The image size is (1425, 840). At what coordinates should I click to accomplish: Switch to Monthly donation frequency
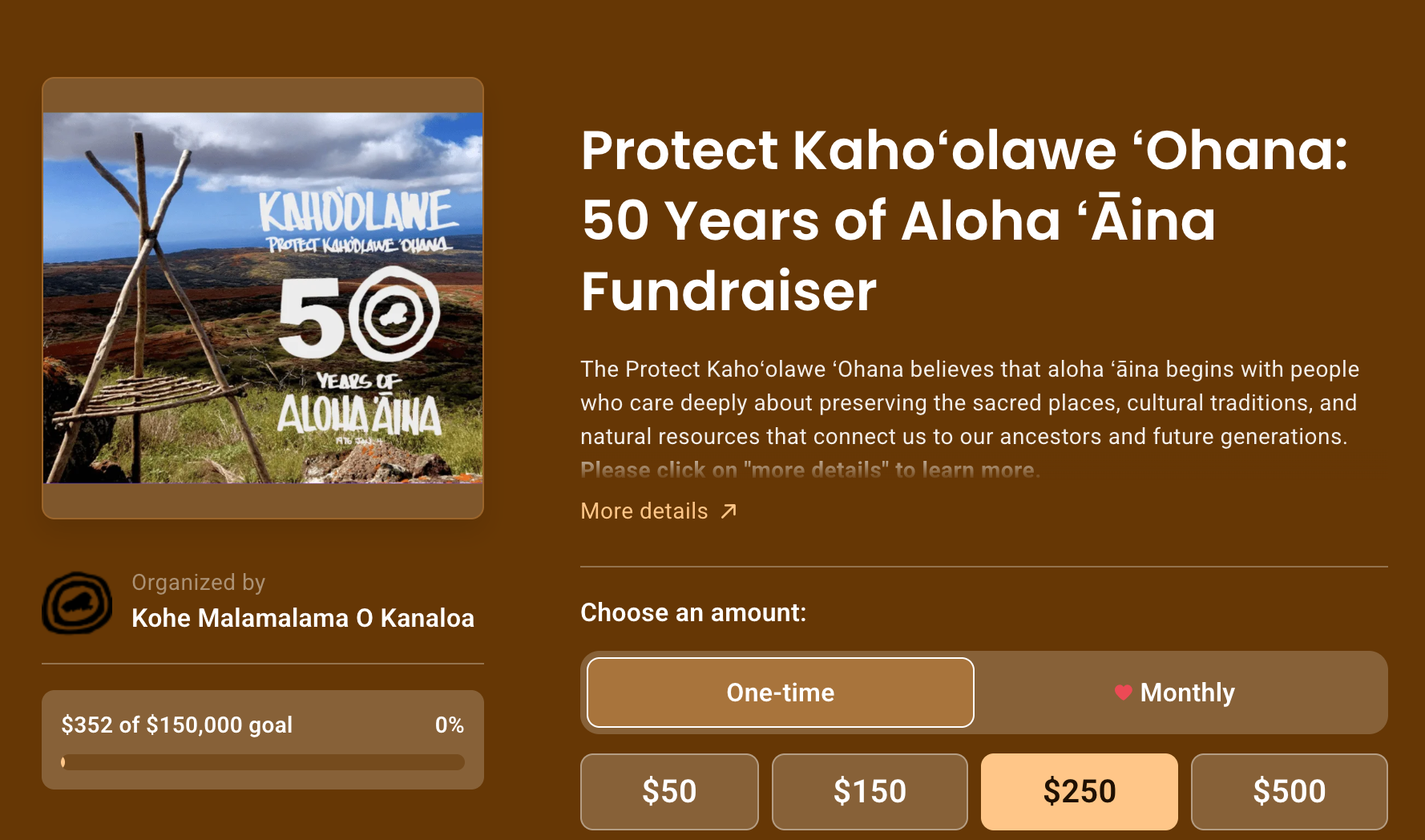pyautogui.click(x=1181, y=693)
